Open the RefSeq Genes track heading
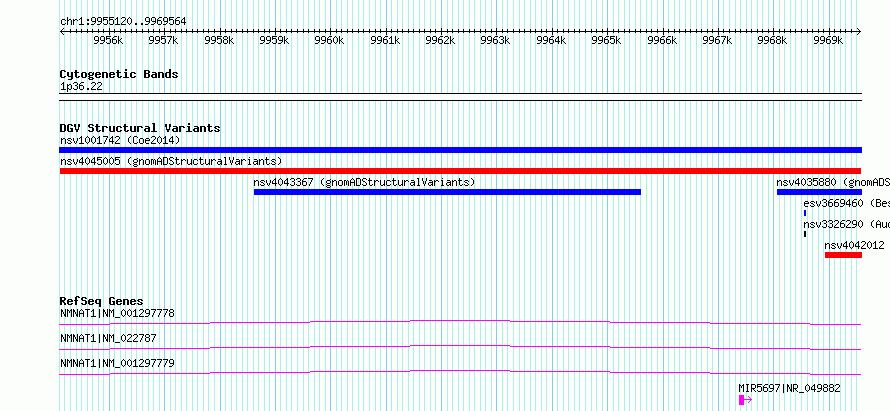Viewport: 890px width, 411px height. 102,301
